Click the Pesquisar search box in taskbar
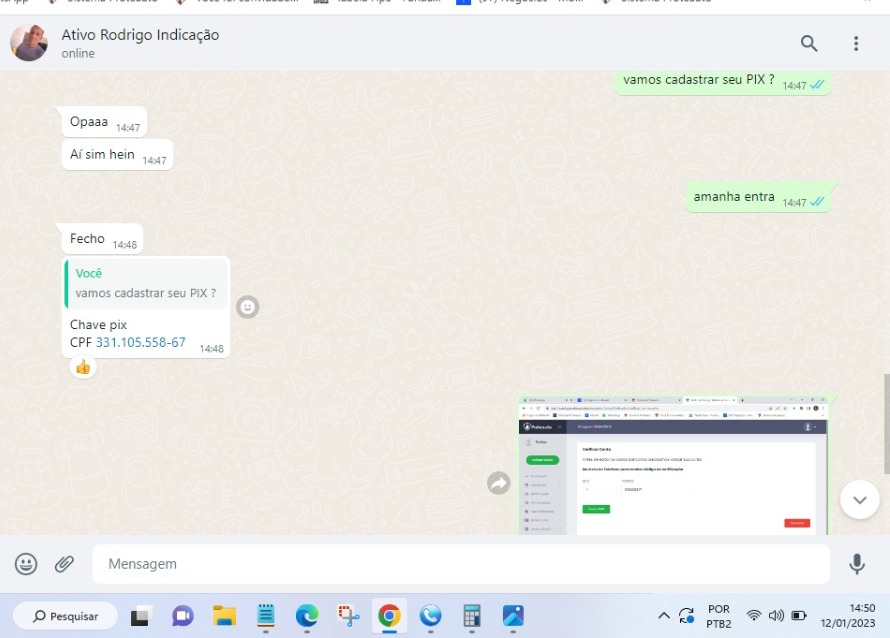The width and height of the screenshot is (890, 638). pos(65,616)
